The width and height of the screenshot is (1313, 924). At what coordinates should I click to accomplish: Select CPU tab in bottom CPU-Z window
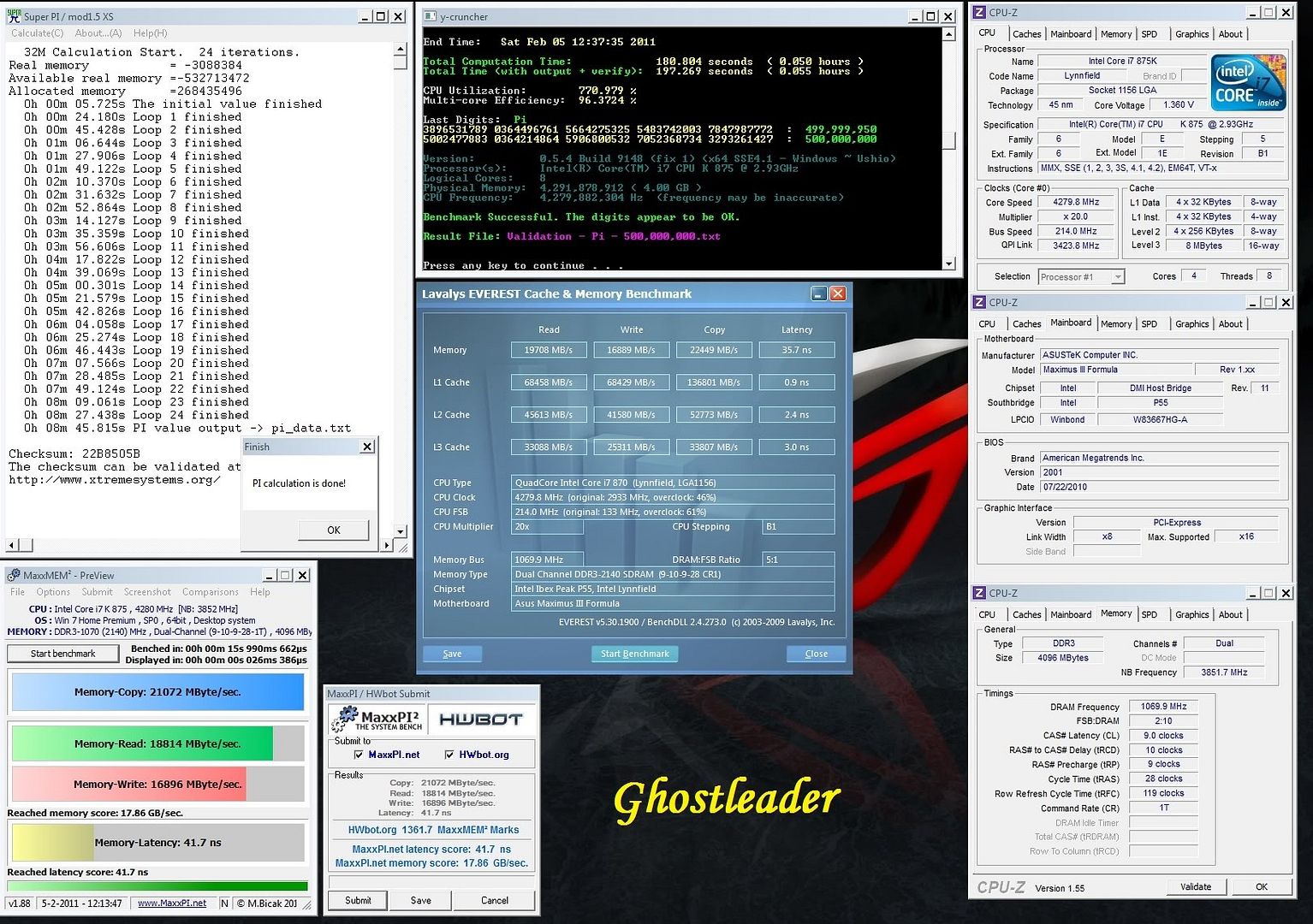(987, 614)
